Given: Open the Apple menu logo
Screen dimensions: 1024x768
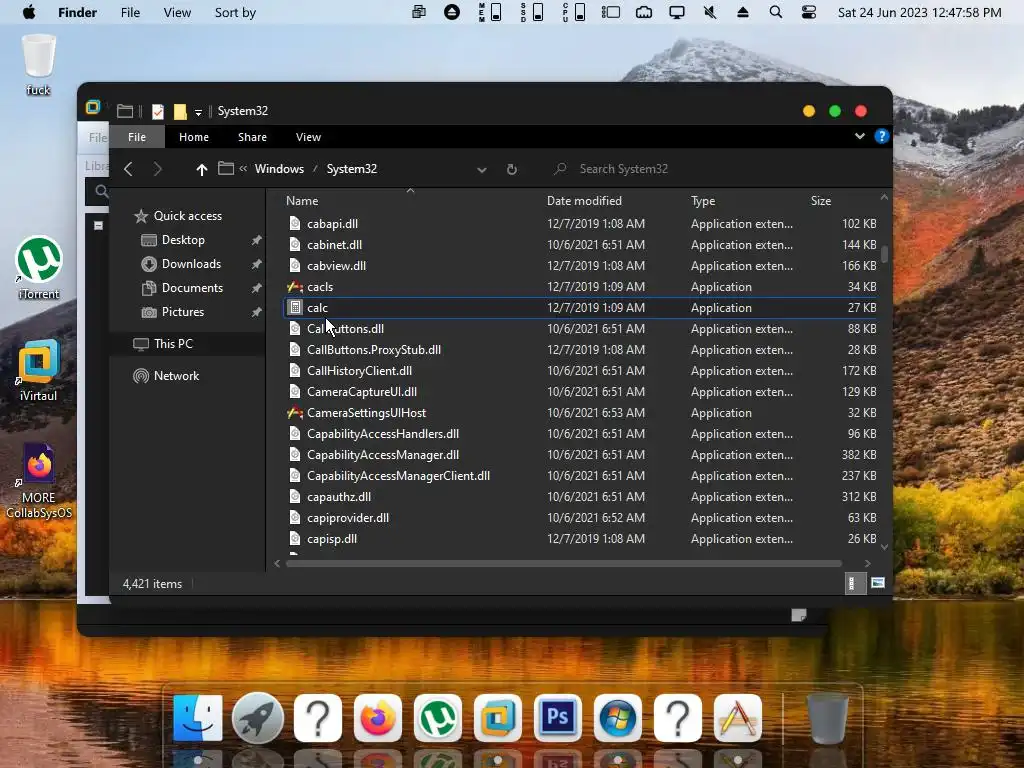Looking at the screenshot, I should [x=29, y=12].
